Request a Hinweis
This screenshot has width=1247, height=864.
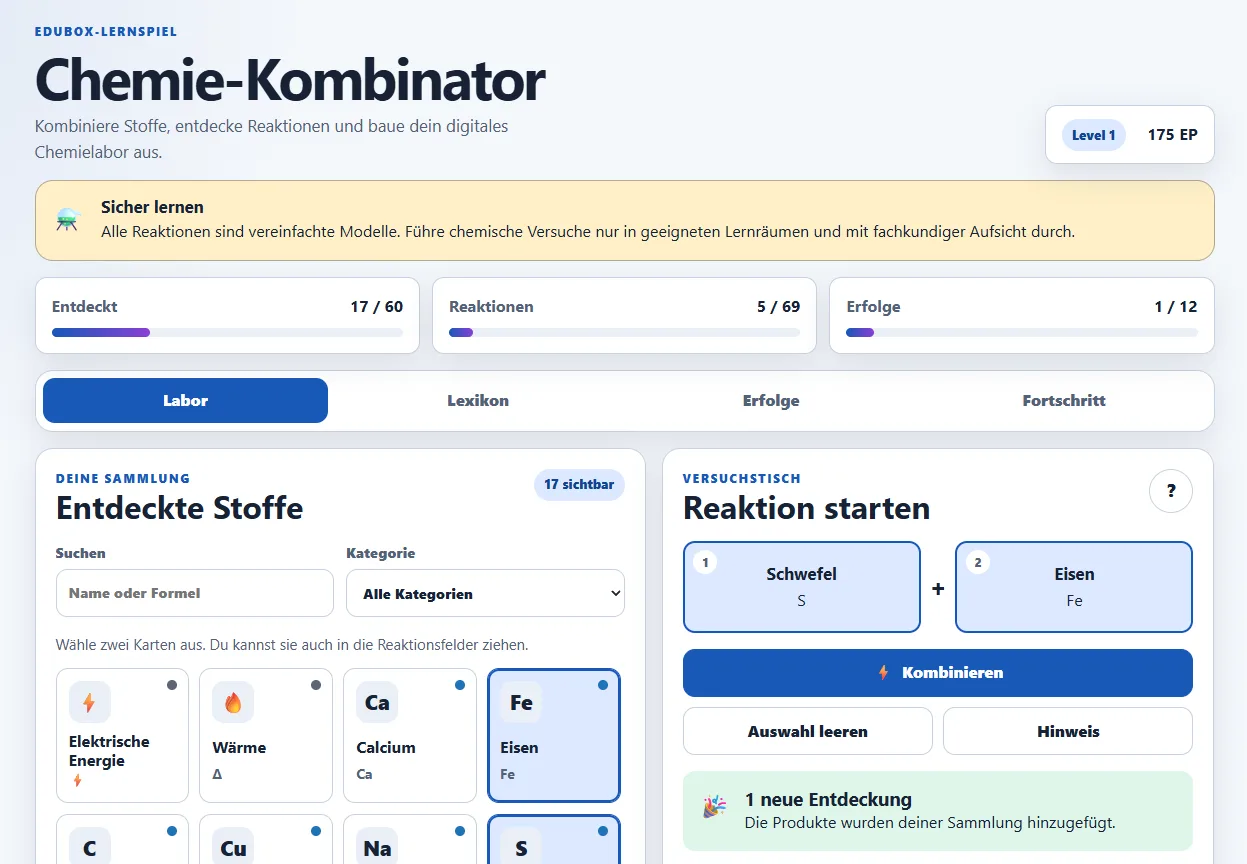point(1068,731)
